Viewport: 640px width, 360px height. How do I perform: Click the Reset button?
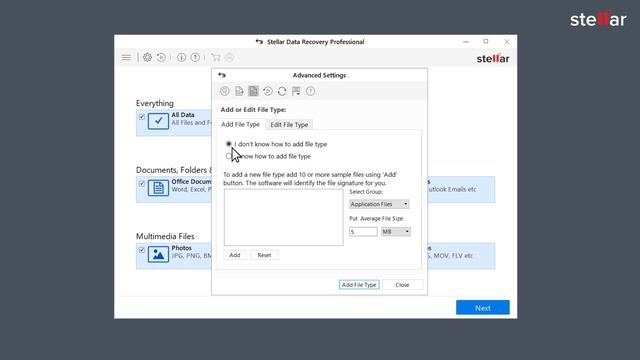(264, 255)
